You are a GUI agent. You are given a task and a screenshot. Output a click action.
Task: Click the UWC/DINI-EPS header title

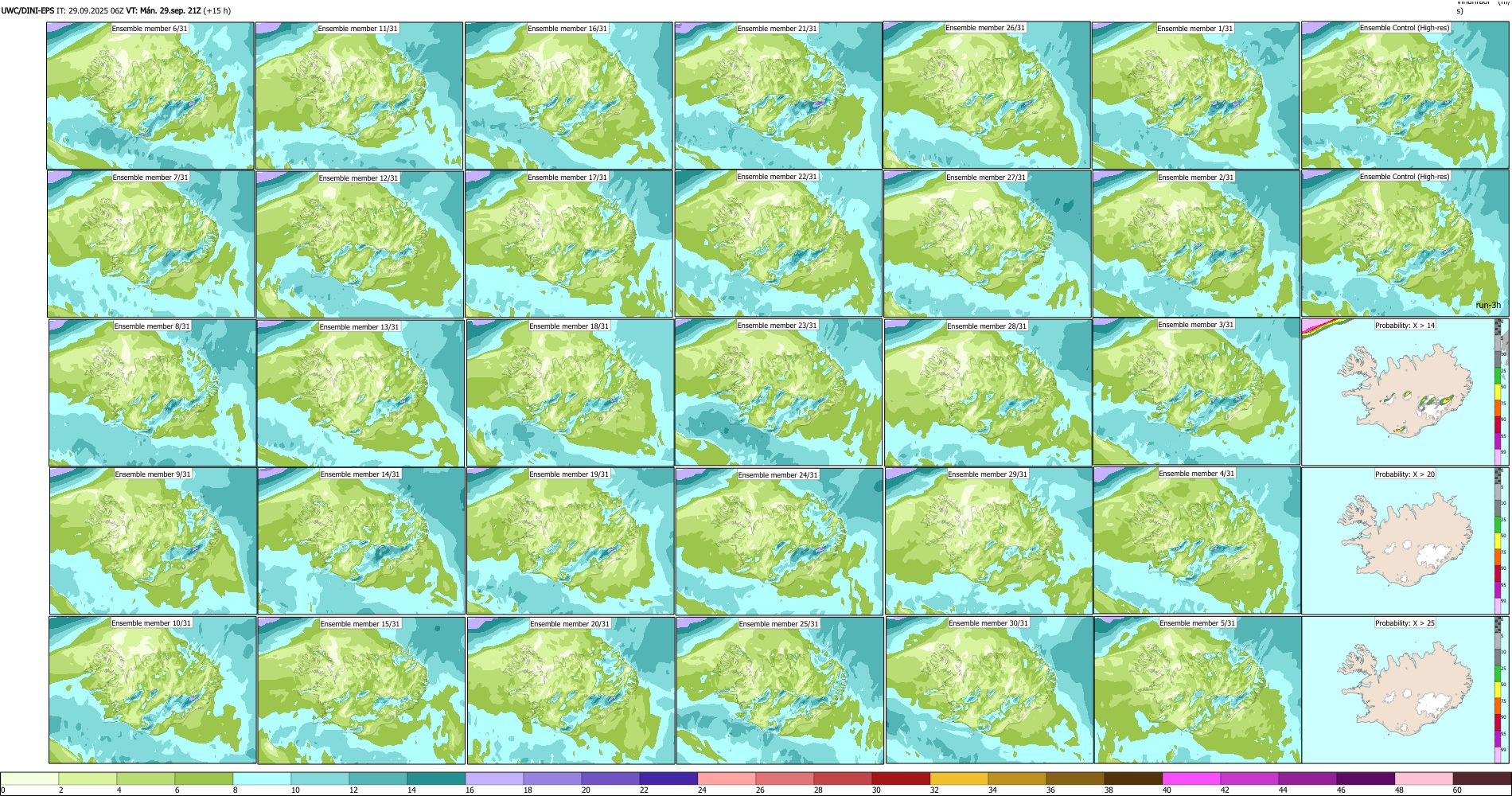(x=27, y=11)
